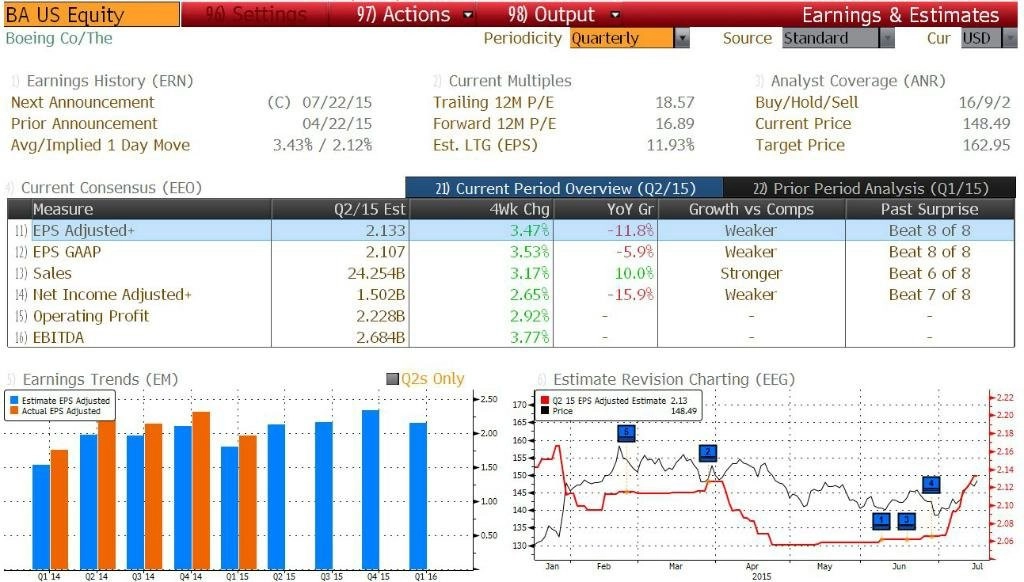Click the currency dropdown arrow

1010,39
